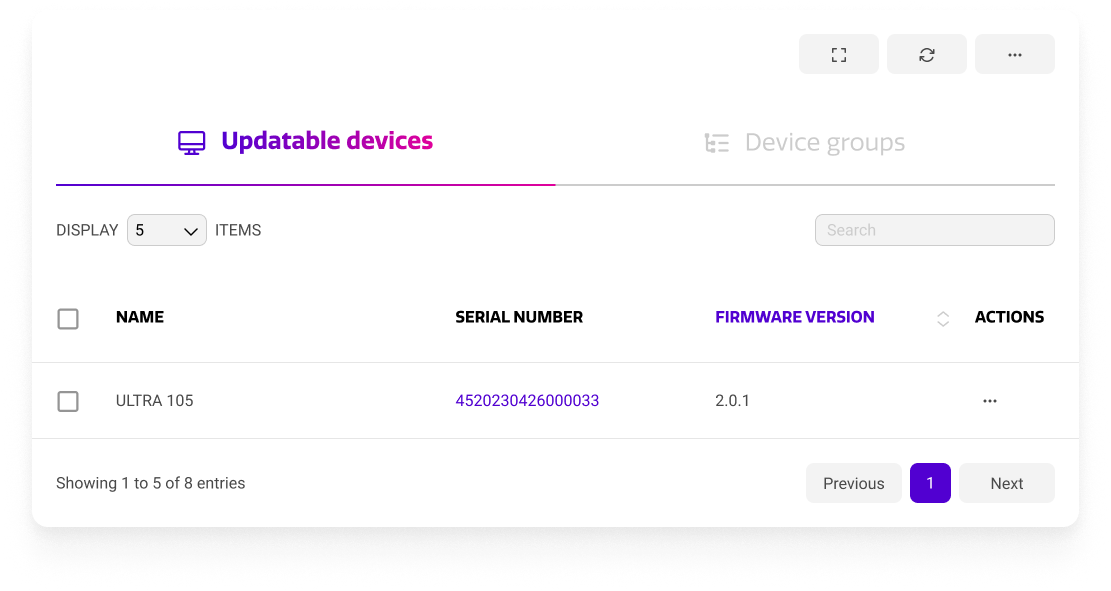Click the Search field

pyautogui.click(x=934, y=230)
